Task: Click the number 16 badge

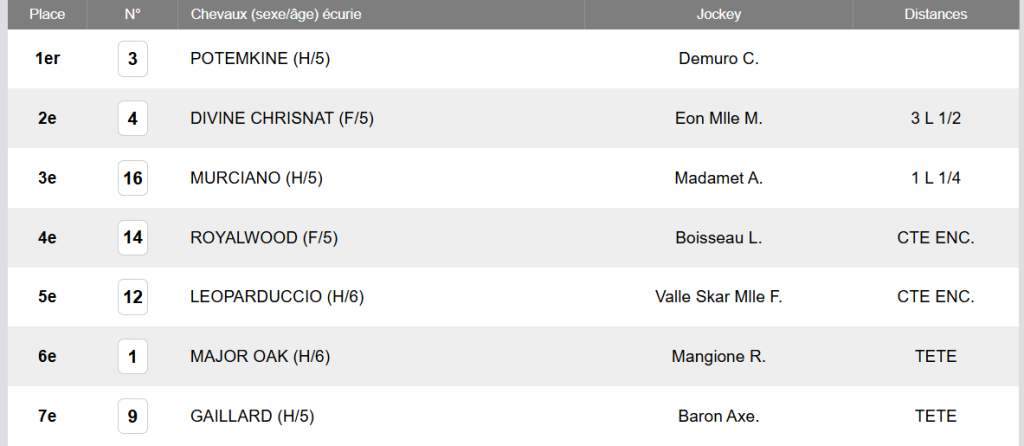Action: point(132,179)
